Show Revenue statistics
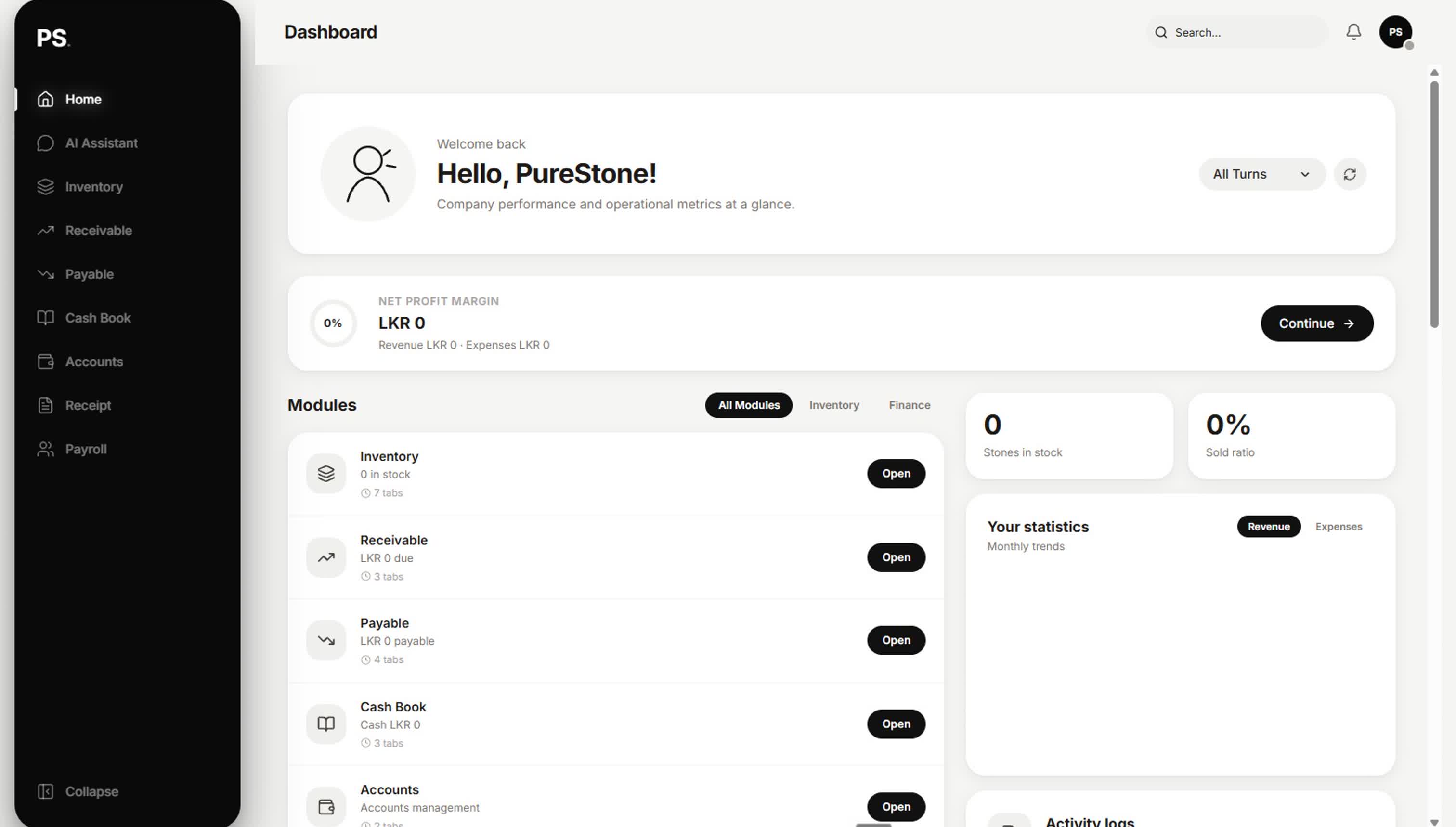1456x827 pixels. (x=1269, y=527)
